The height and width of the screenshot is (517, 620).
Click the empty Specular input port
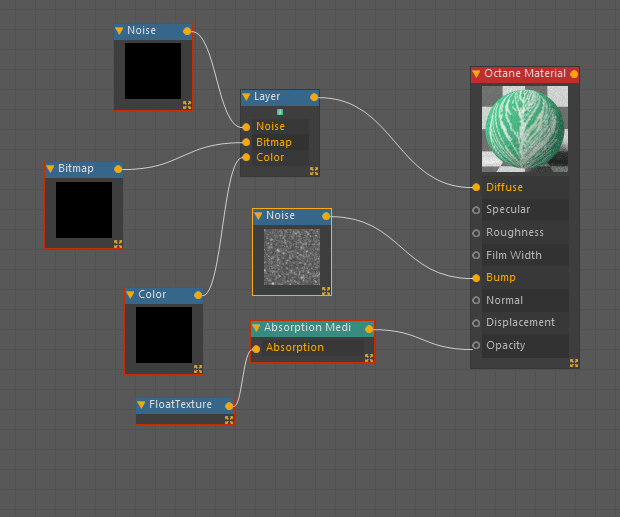(476, 210)
